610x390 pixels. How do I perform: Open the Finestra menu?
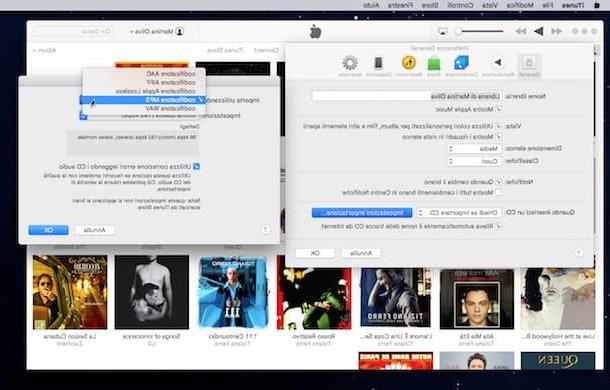[400, 5]
